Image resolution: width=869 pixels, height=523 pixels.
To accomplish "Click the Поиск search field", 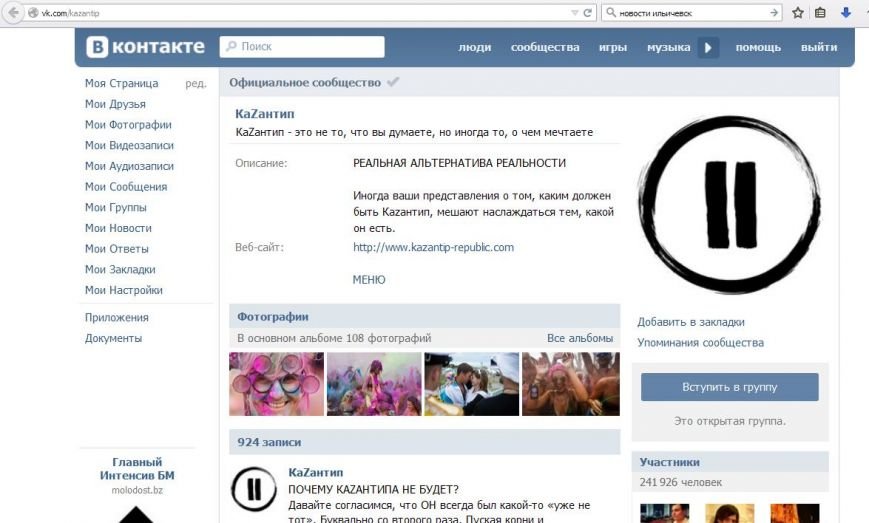I will point(302,47).
